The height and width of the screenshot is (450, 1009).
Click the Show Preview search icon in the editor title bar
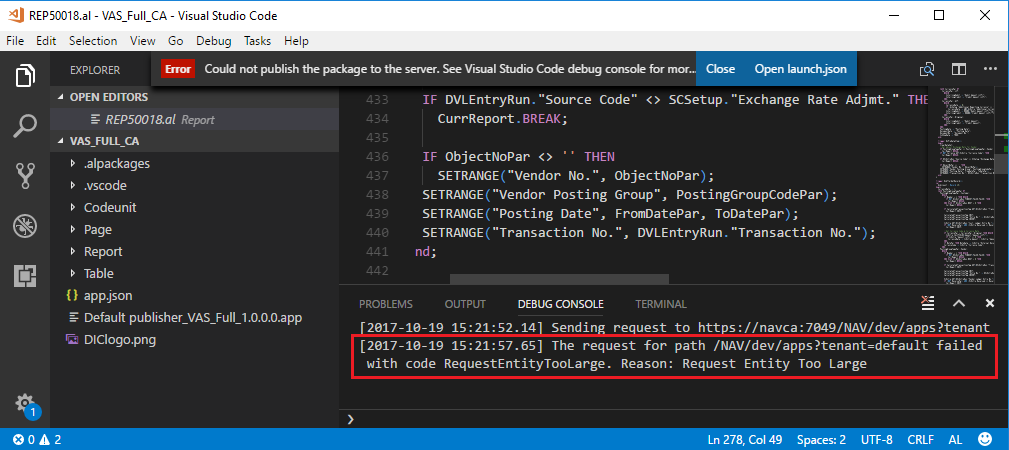pos(927,69)
